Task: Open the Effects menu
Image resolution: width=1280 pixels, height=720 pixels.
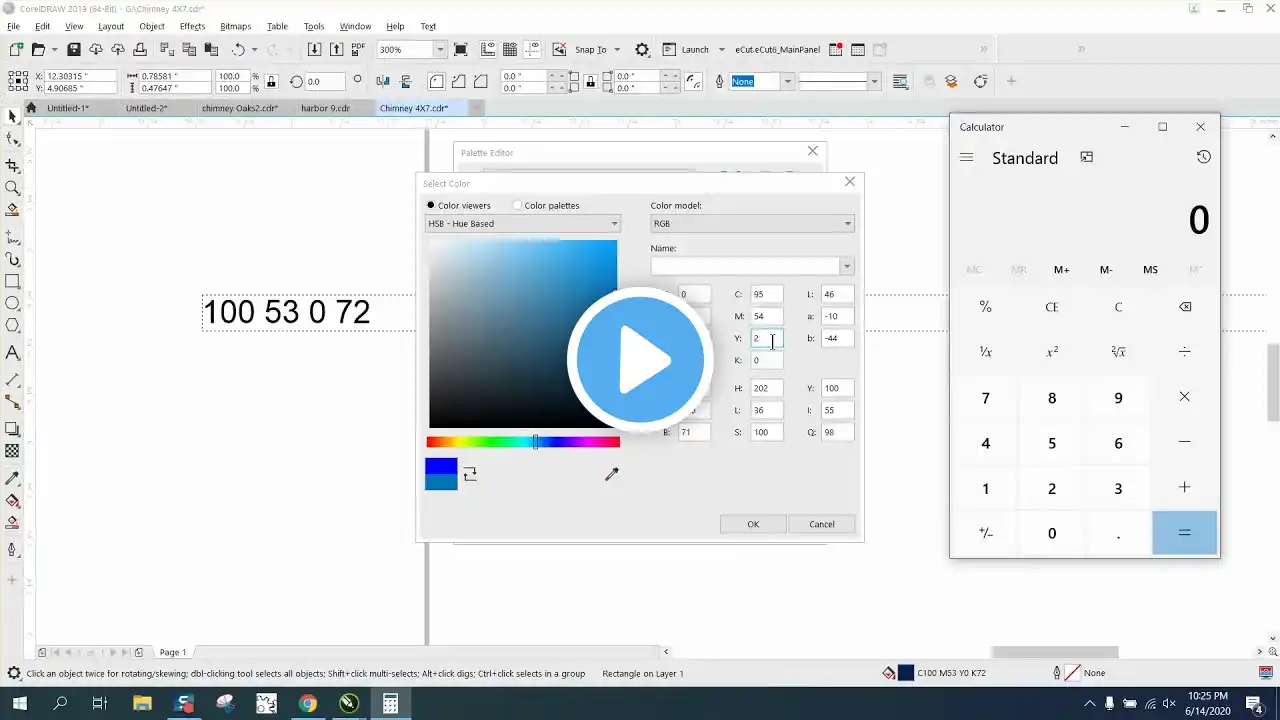Action: pos(192,26)
